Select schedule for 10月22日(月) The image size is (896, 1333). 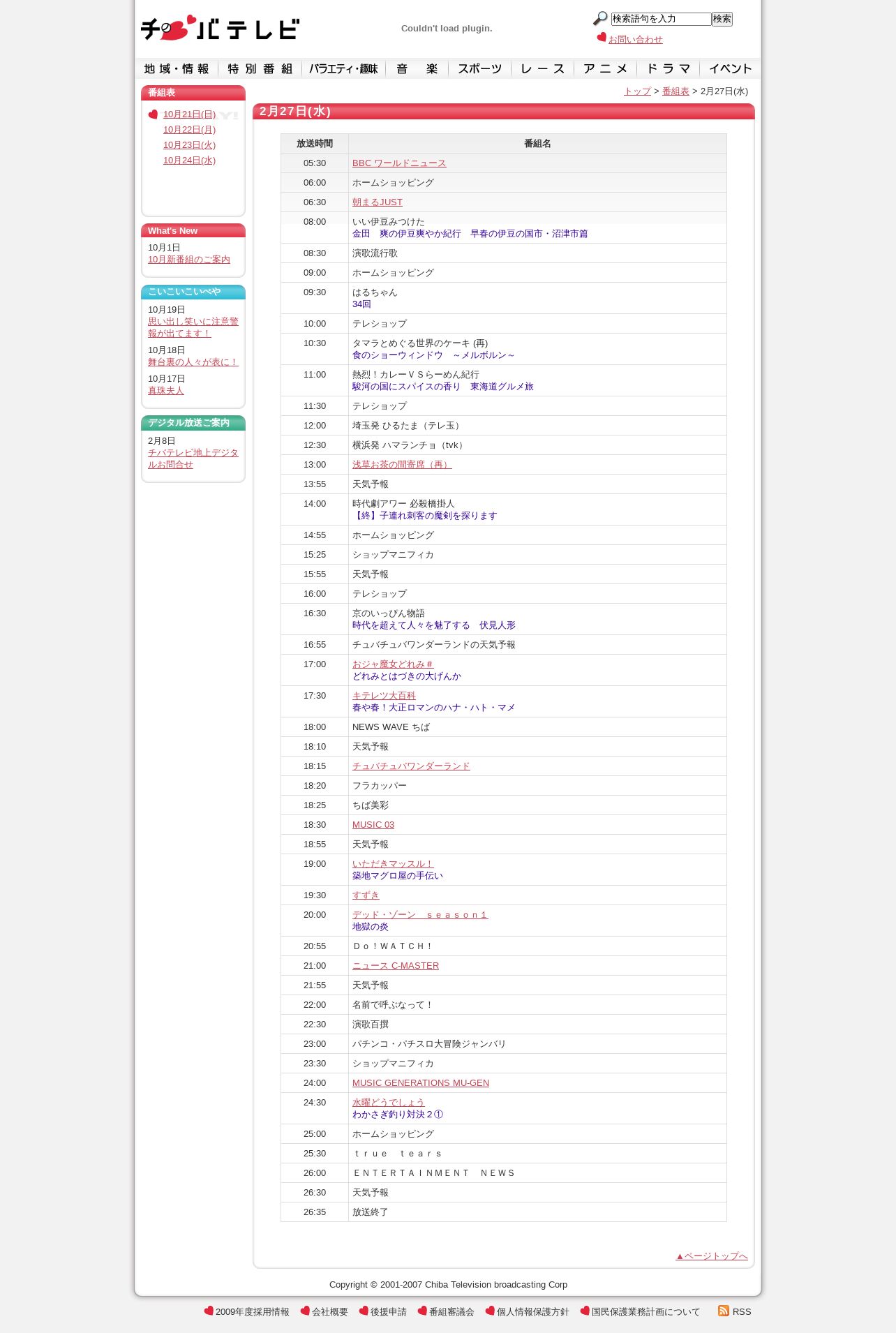click(x=189, y=130)
